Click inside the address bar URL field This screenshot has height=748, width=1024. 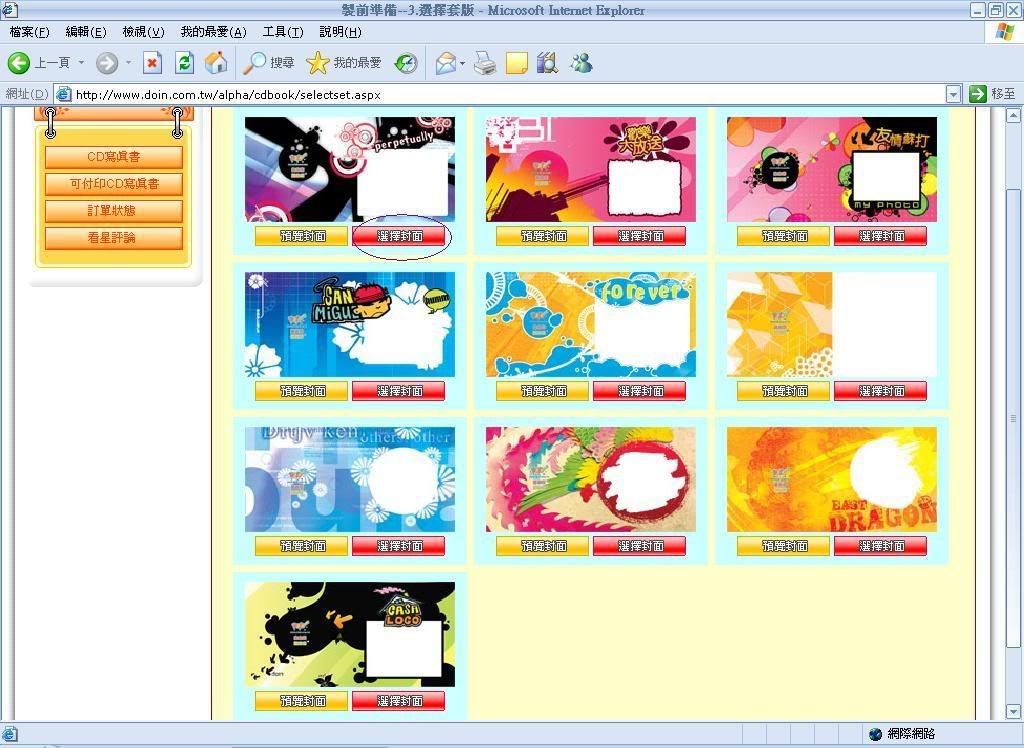click(500, 94)
